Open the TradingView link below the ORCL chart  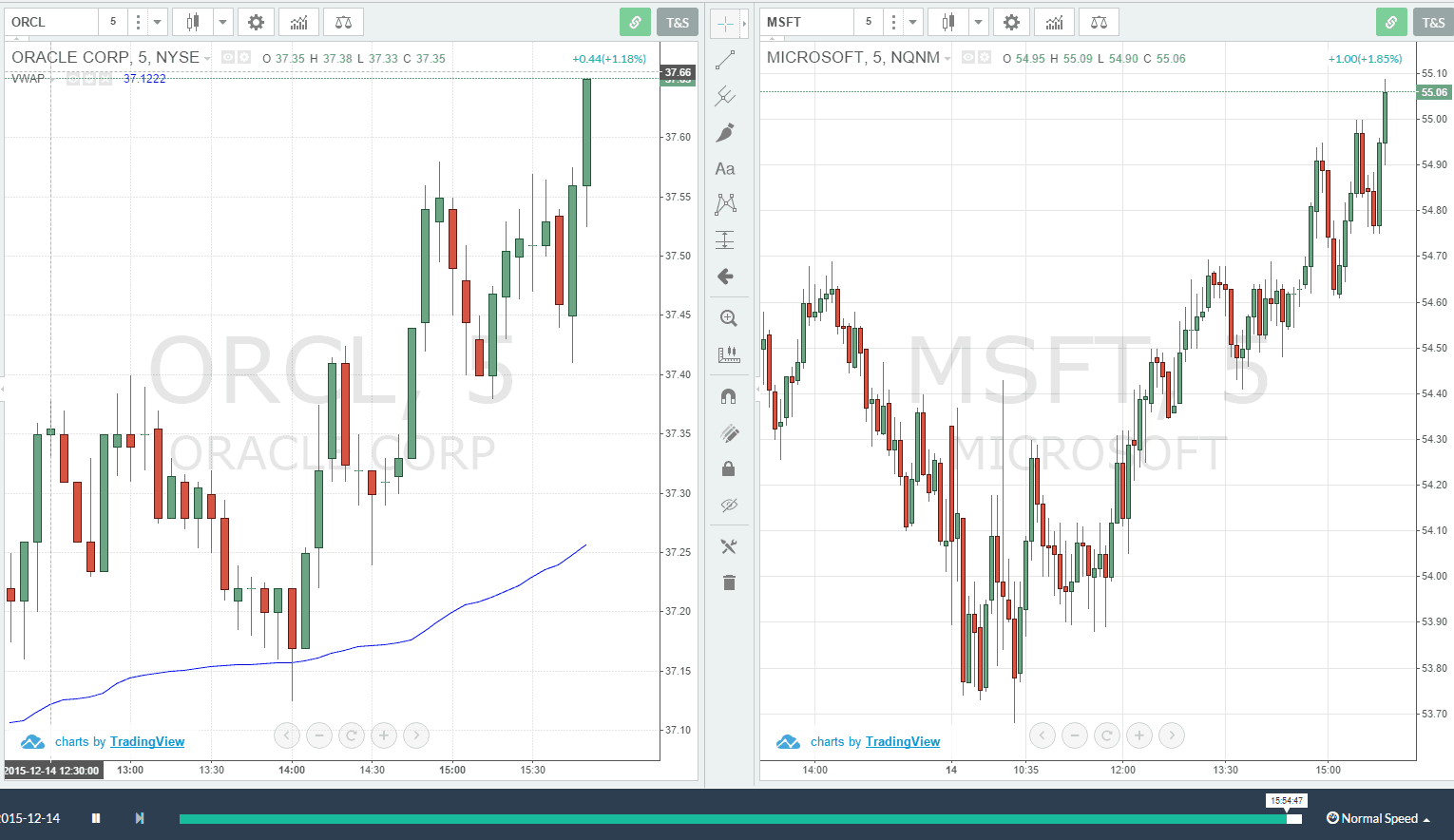(x=146, y=741)
